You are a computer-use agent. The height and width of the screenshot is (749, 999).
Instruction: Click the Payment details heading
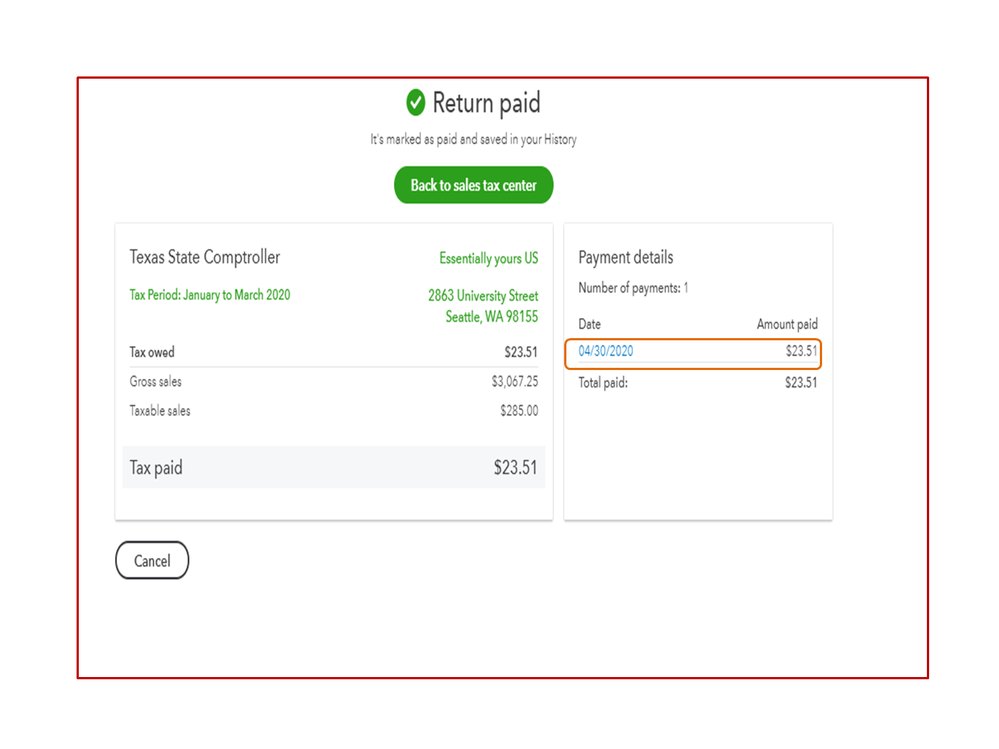click(625, 257)
